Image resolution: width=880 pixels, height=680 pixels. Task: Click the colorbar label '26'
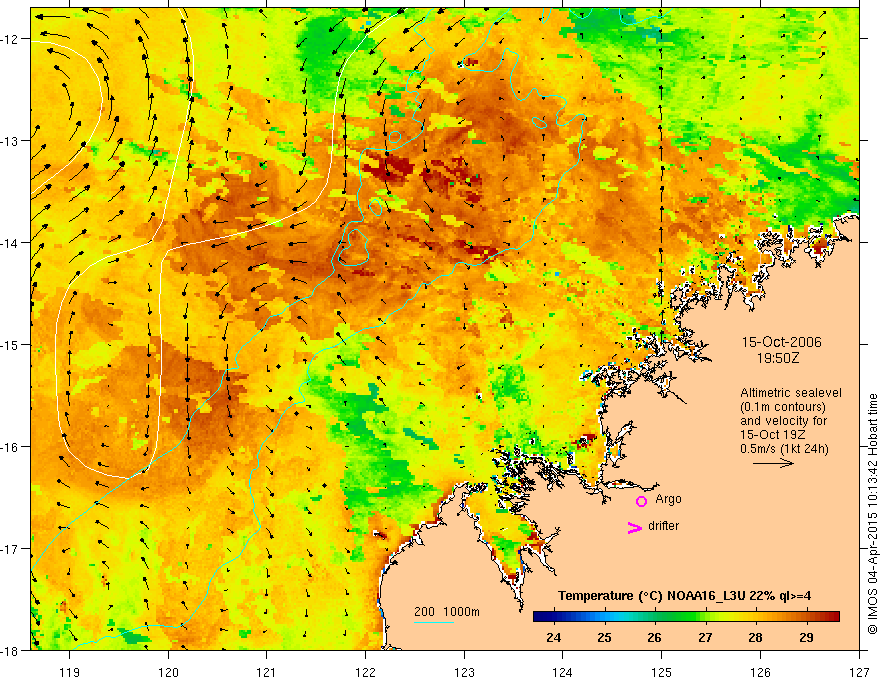point(654,637)
